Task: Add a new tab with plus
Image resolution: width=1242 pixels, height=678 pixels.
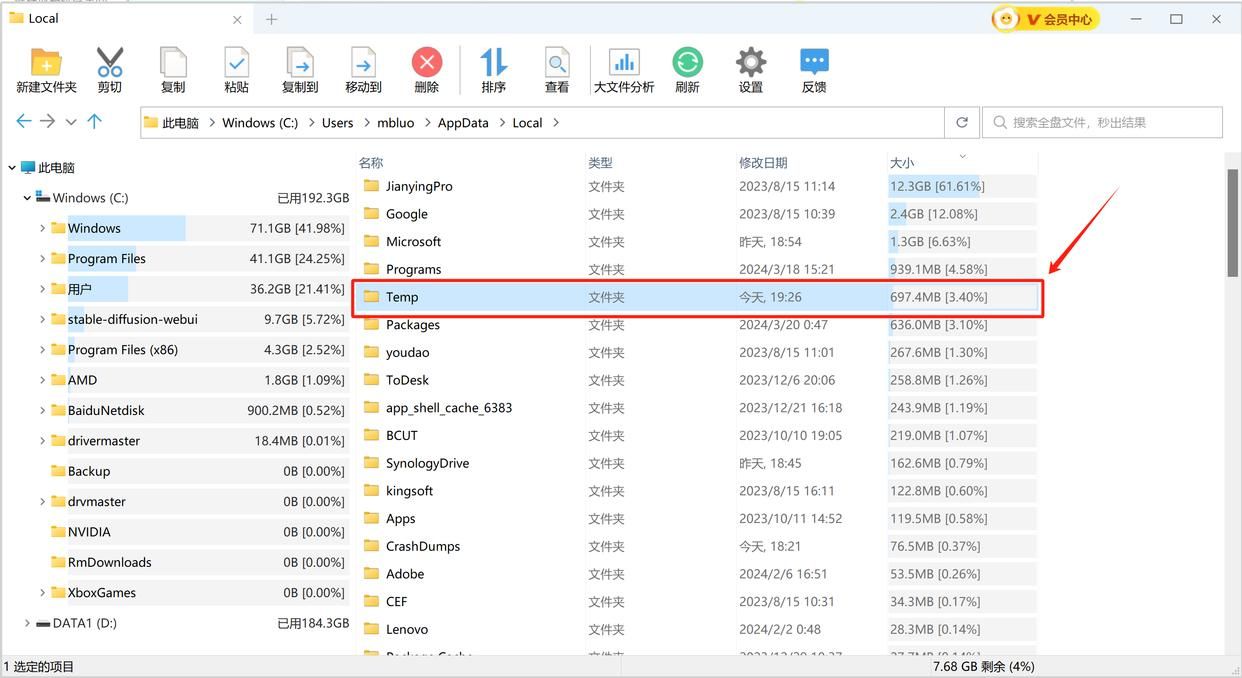Action: point(271,19)
